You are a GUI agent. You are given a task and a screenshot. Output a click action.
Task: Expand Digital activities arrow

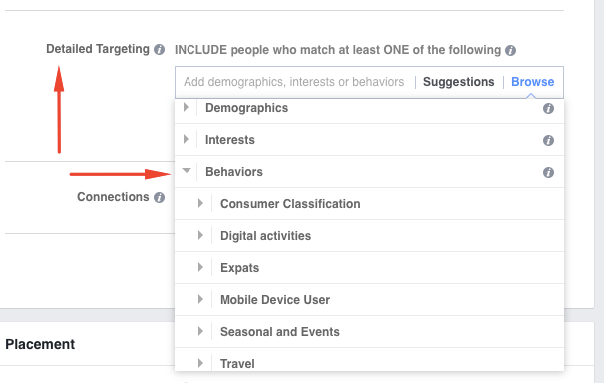tap(200, 235)
